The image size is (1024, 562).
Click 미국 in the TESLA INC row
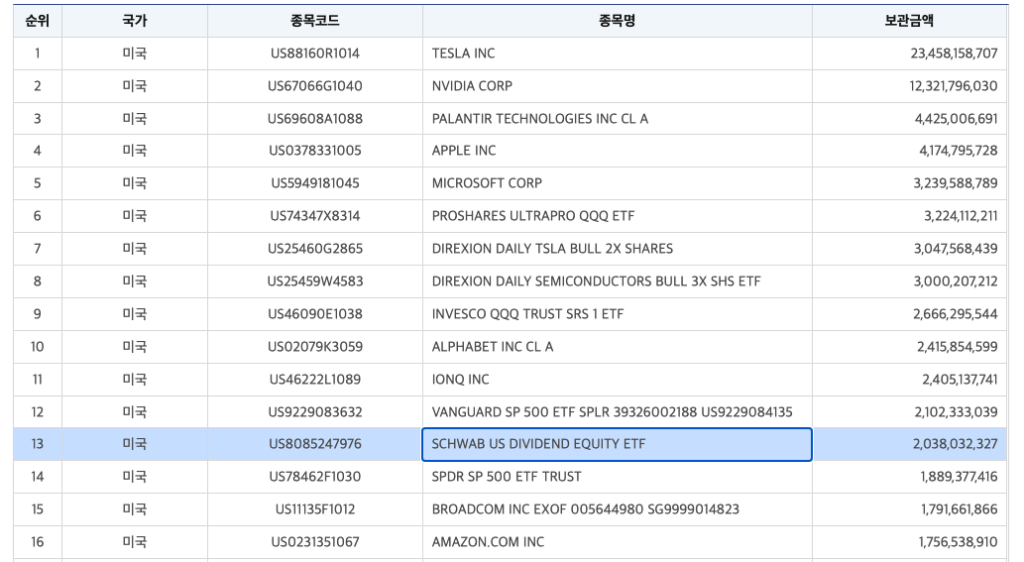135,54
